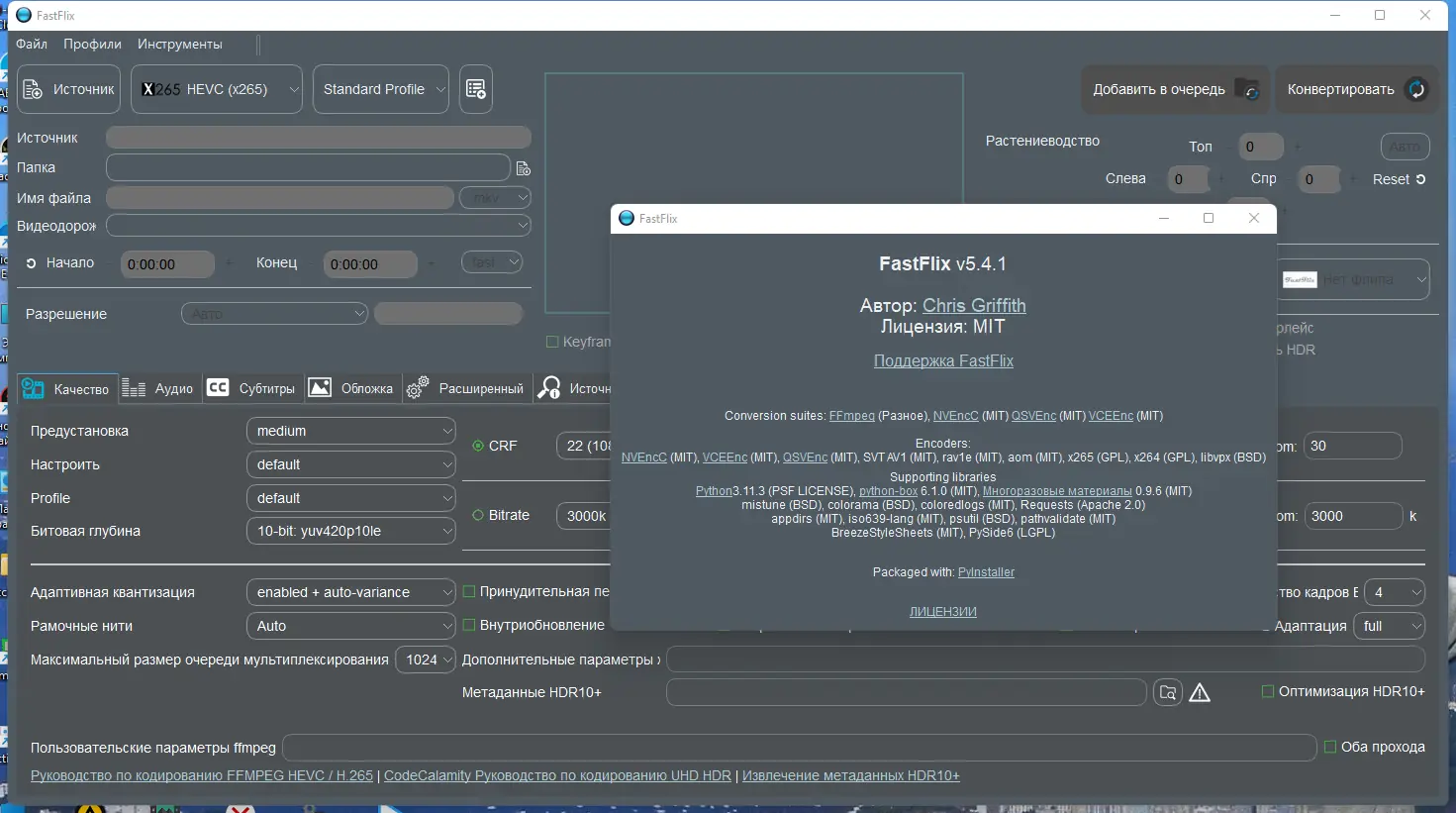Select the Обложка tab
Viewport: 1456px width, 813px height.
[351, 388]
